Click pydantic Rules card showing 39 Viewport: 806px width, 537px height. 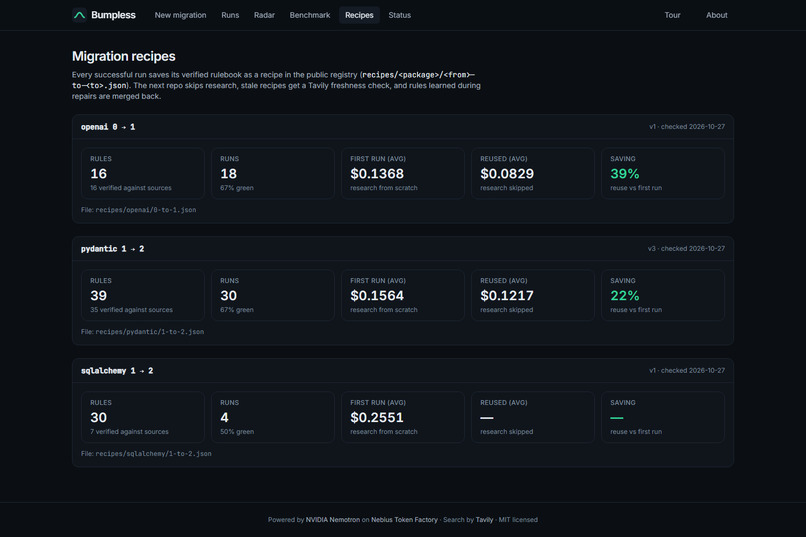pyautogui.click(x=143, y=295)
